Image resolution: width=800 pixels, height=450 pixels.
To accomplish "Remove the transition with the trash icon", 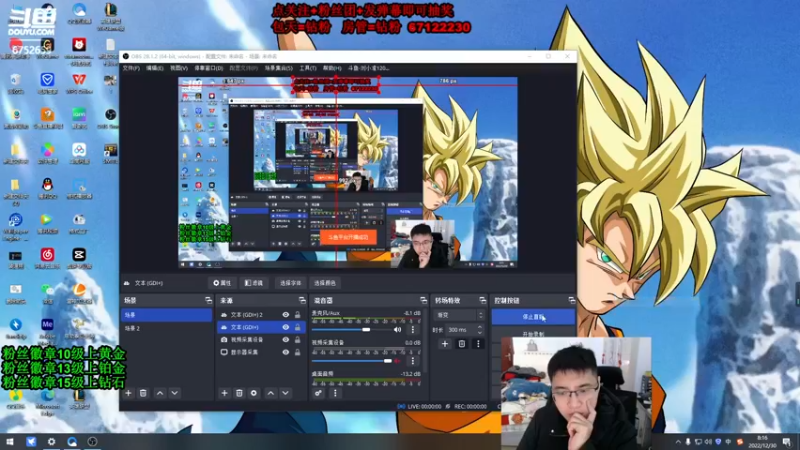I will pyautogui.click(x=462, y=344).
